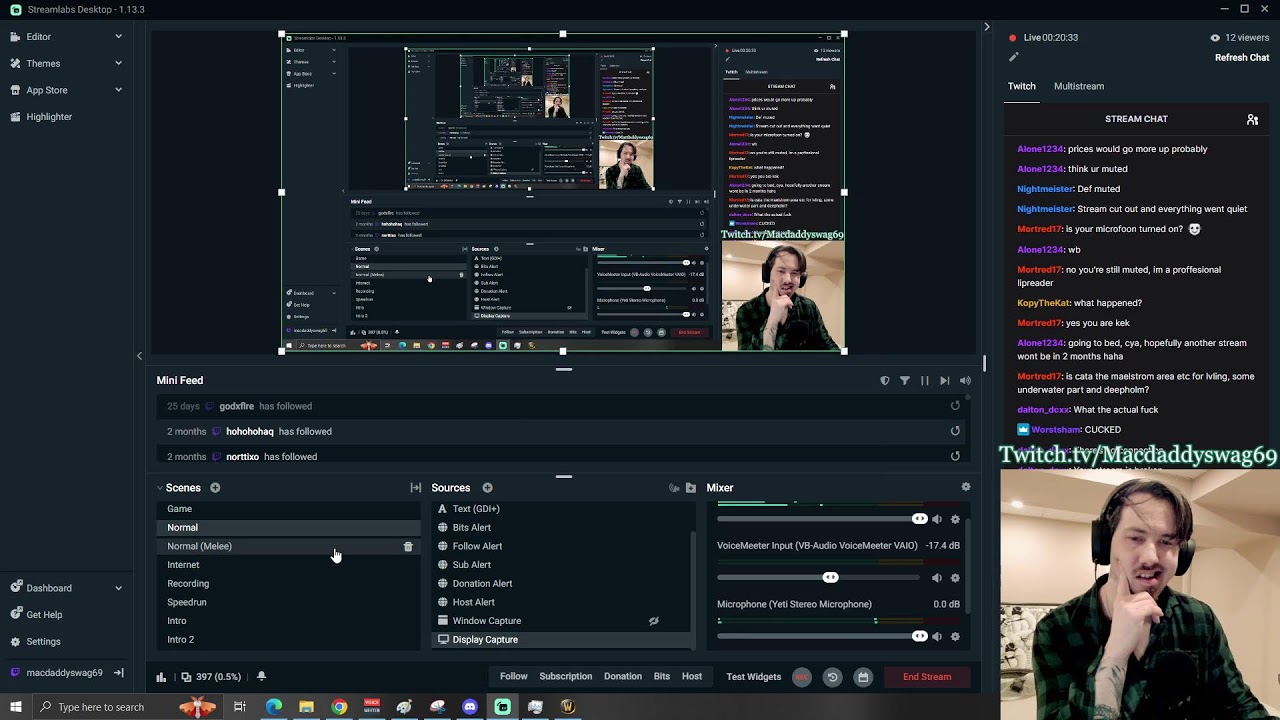The height and width of the screenshot is (720, 1280).
Task: Switch to the Twitch chat tab
Action: (x=1021, y=86)
